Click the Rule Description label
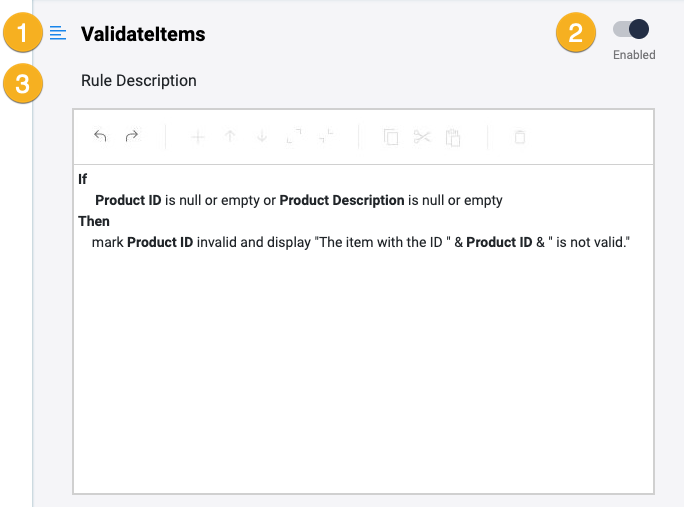Viewport: 684px width, 507px height. pos(139,80)
